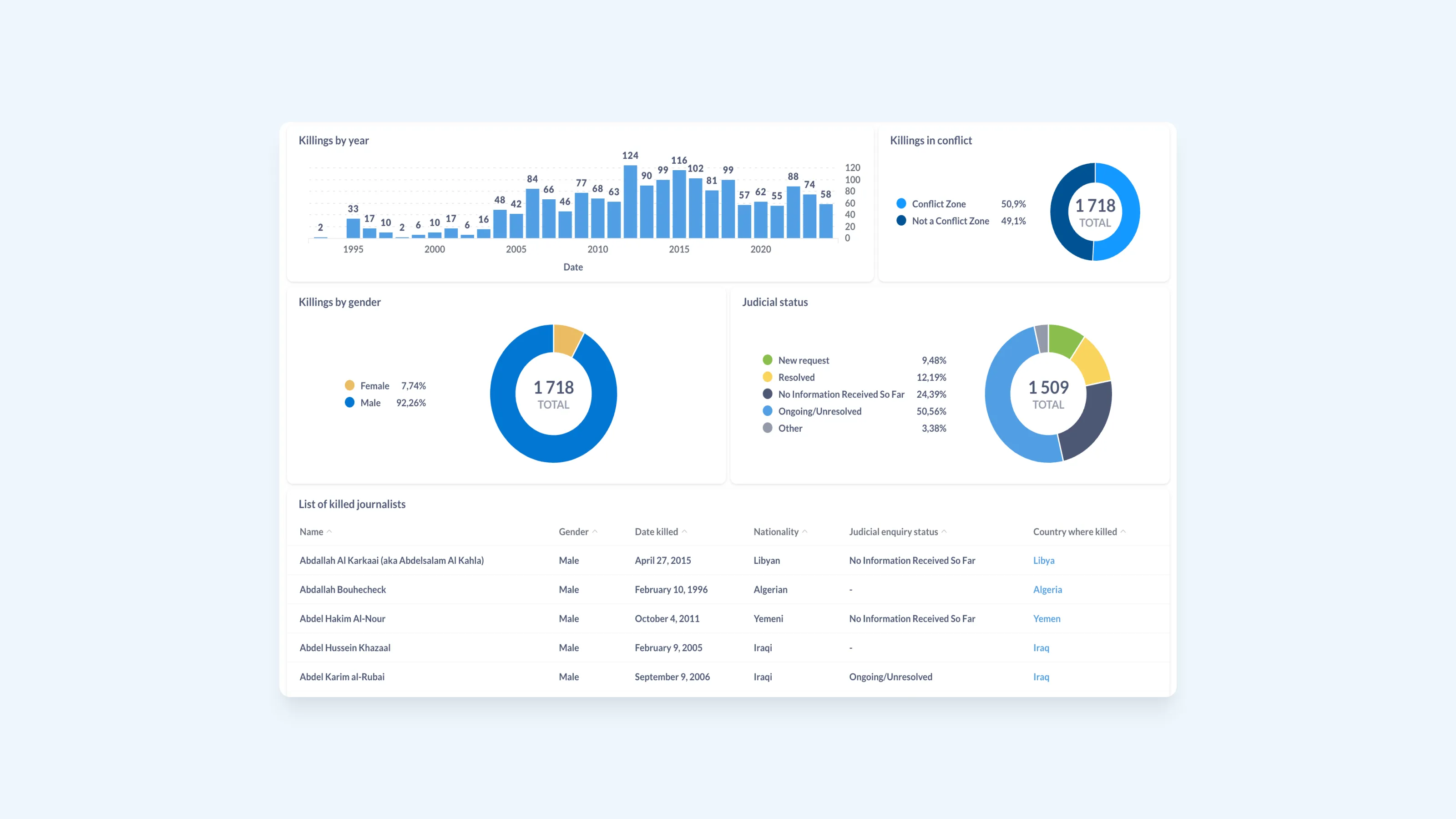Toggle New request legend green dot
The width and height of the screenshot is (1456, 819).
pyautogui.click(x=767, y=360)
